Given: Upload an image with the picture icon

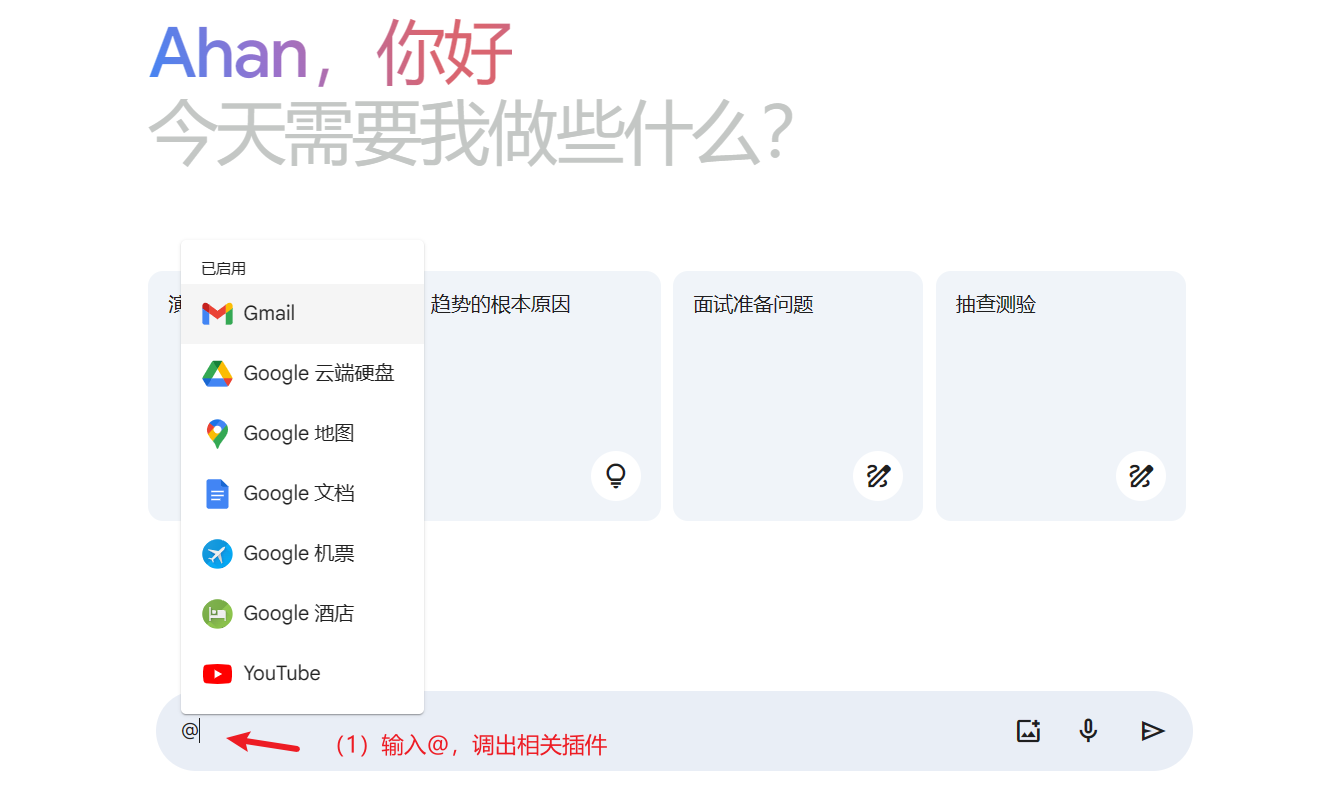Looking at the screenshot, I should (x=1029, y=731).
